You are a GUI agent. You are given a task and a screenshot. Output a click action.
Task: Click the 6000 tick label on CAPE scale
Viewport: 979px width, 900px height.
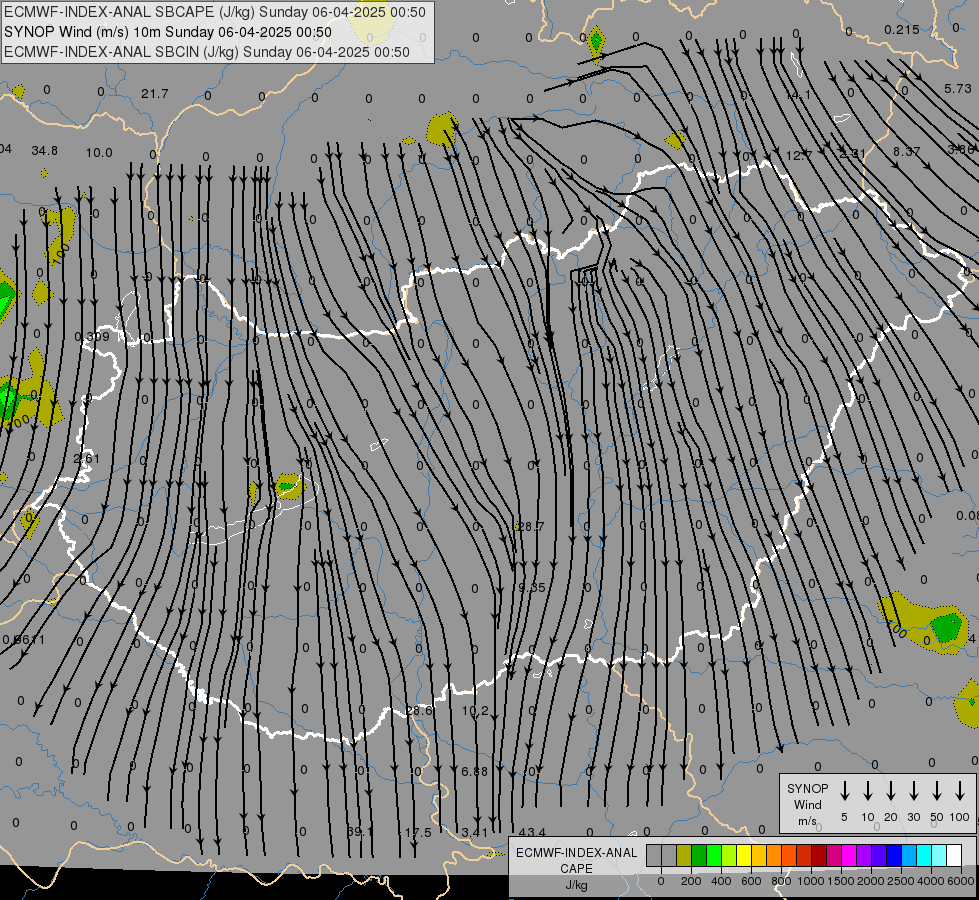pyautogui.click(x=961, y=881)
